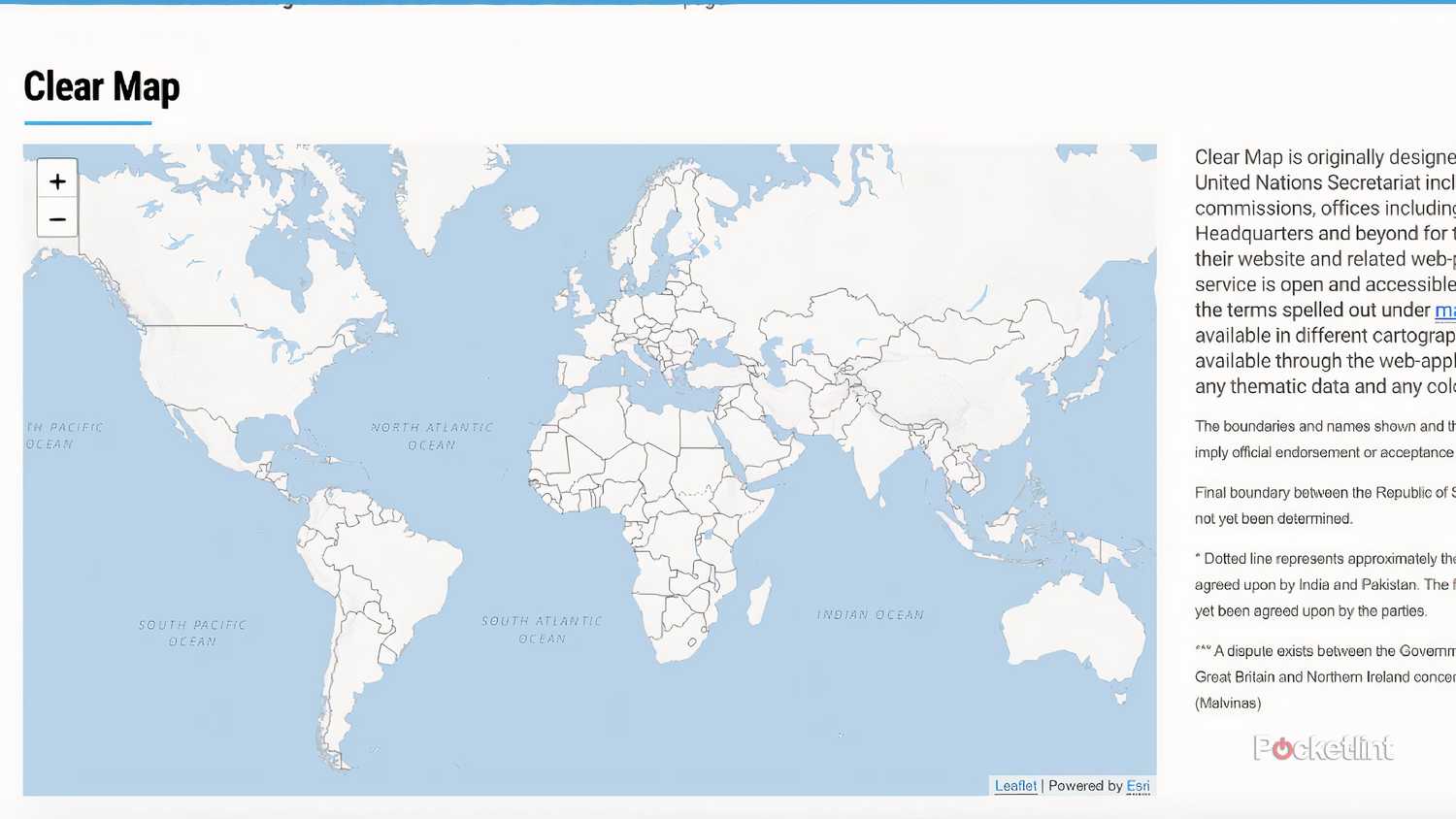Click the South Pacific Ocean label

pos(192,633)
